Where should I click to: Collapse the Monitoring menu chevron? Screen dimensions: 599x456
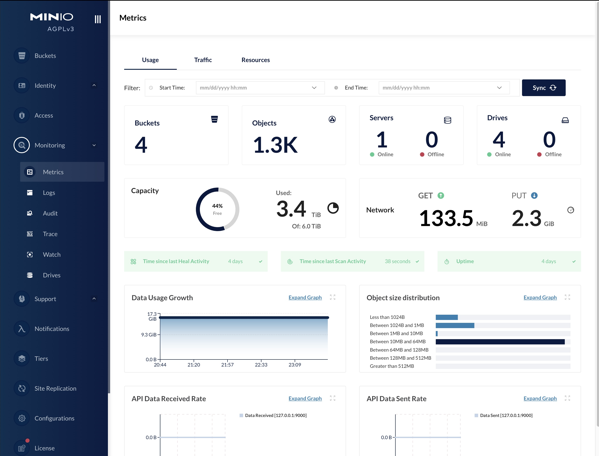coord(94,145)
